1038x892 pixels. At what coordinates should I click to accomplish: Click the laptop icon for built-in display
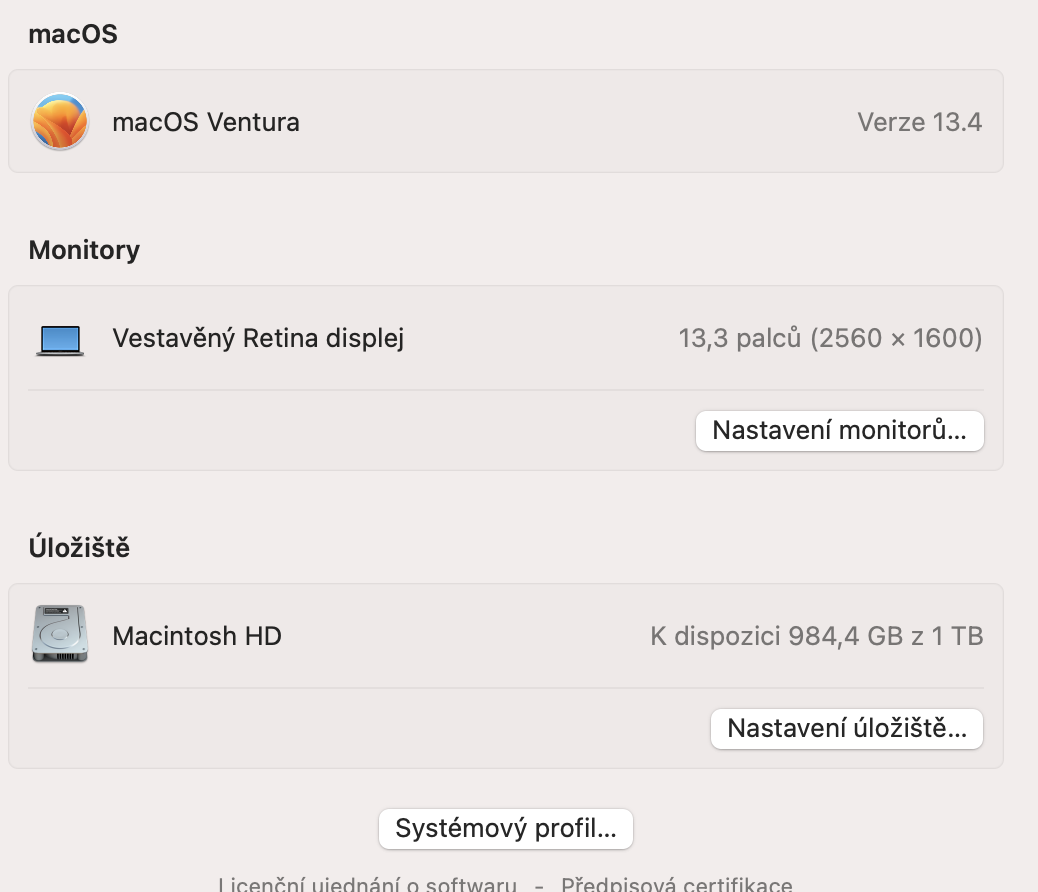pyautogui.click(x=60, y=340)
